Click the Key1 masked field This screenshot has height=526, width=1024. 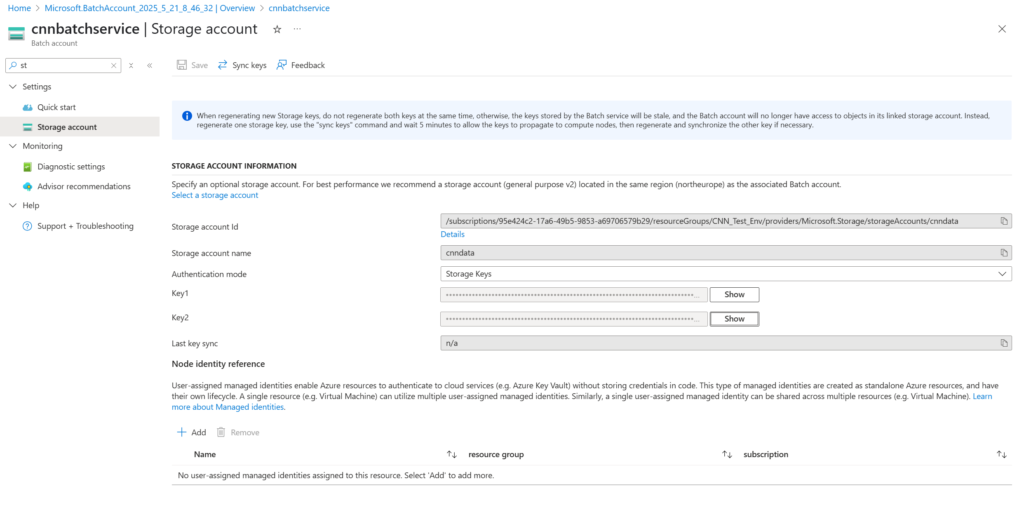coord(573,295)
